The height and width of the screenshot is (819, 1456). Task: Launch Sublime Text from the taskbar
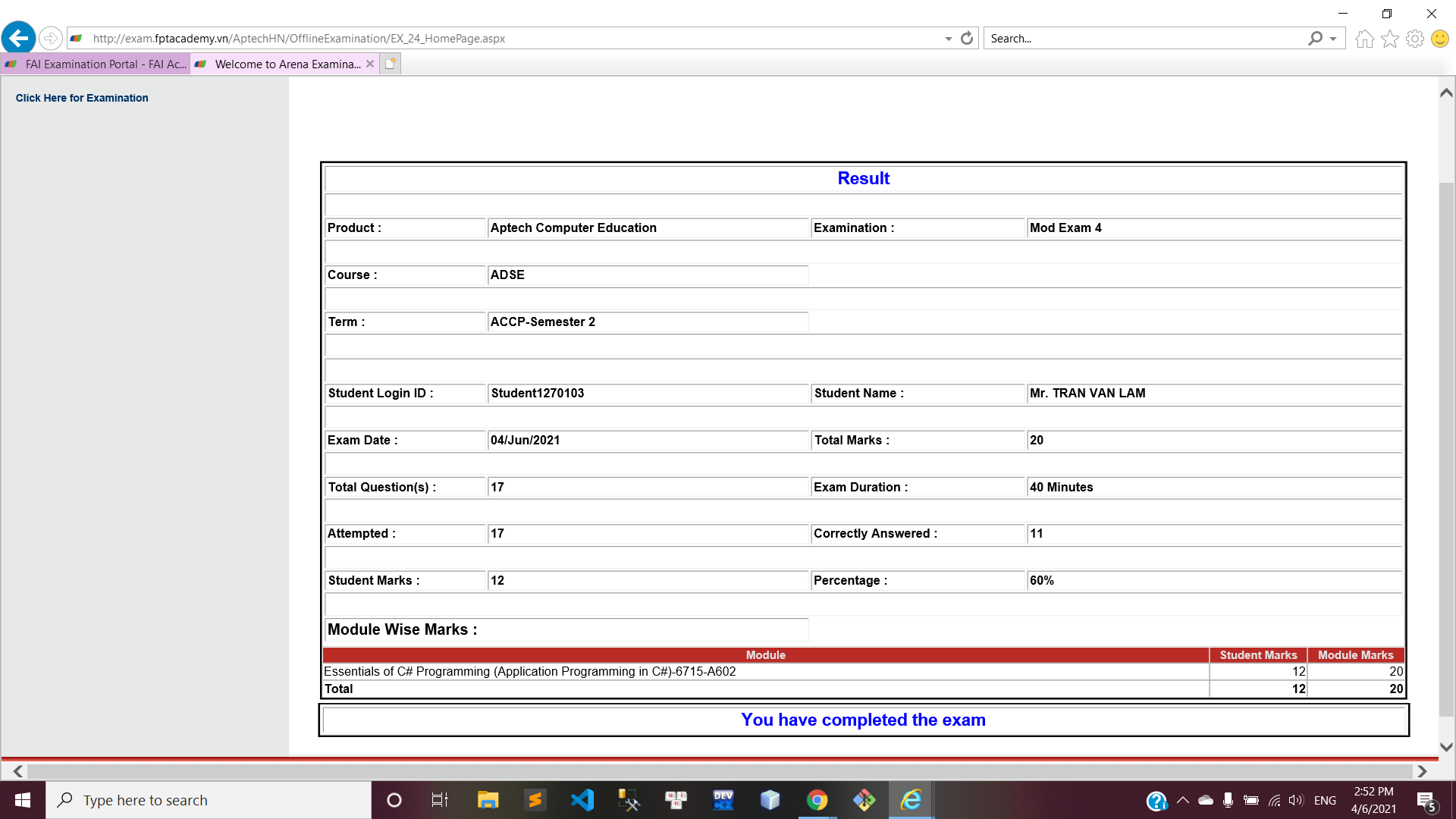[535, 800]
